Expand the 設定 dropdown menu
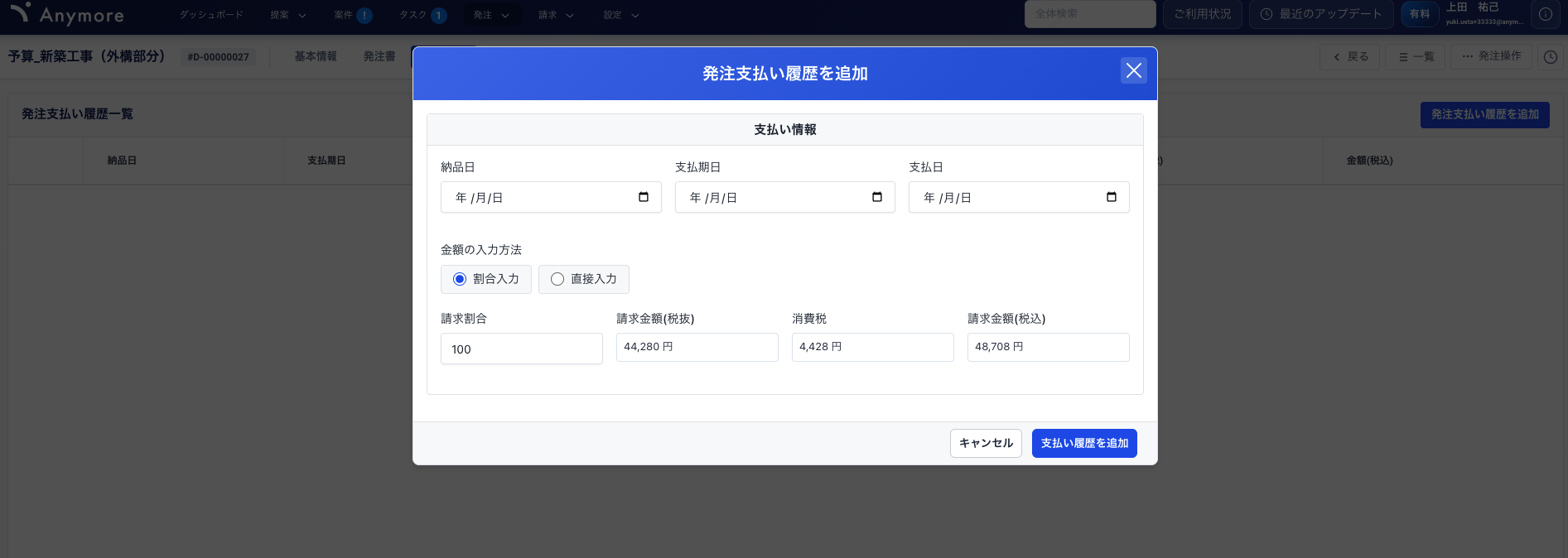1568x558 pixels. click(x=621, y=15)
